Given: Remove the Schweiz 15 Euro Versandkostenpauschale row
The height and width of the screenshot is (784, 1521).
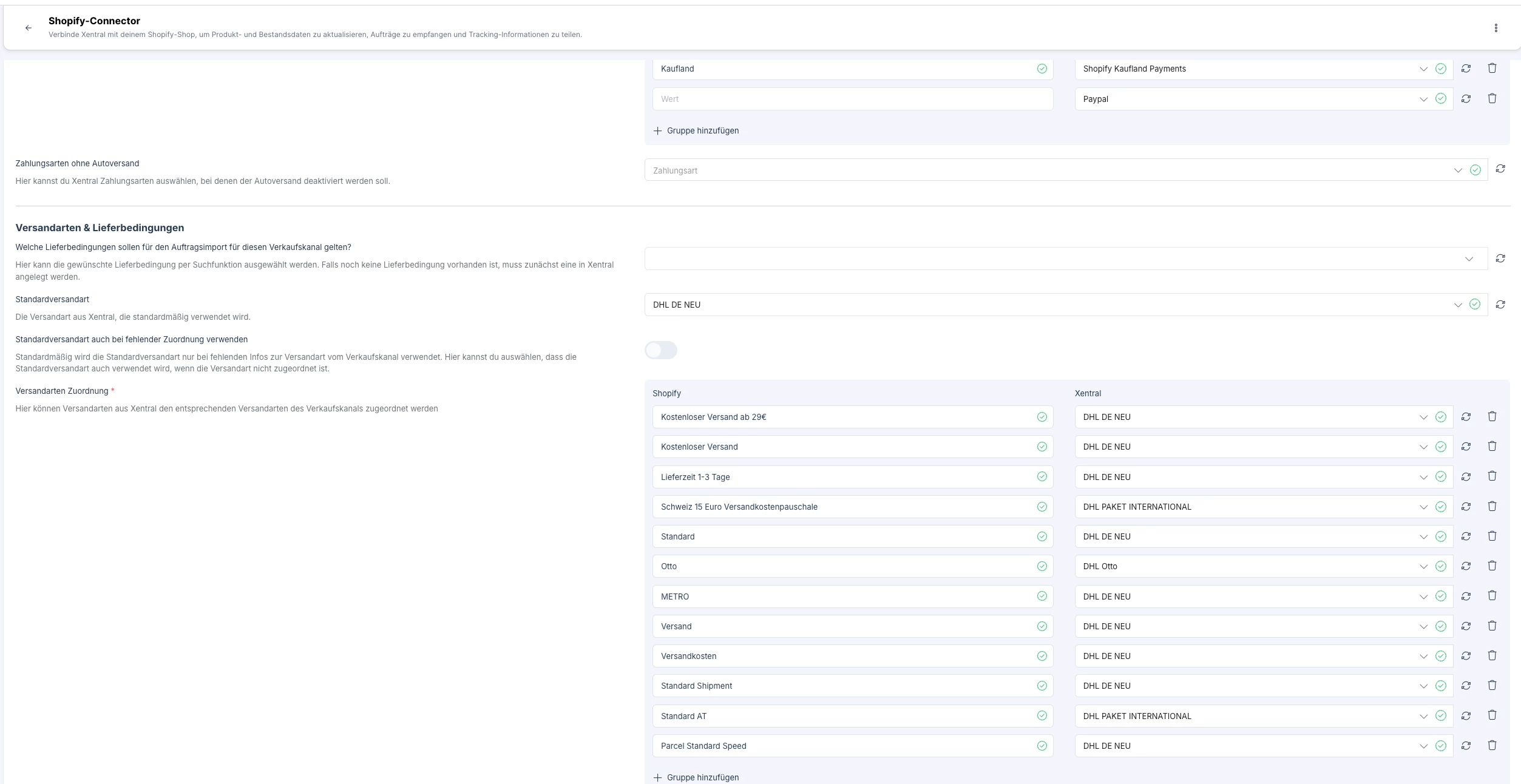Looking at the screenshot, I should (x=1492, y=506).
